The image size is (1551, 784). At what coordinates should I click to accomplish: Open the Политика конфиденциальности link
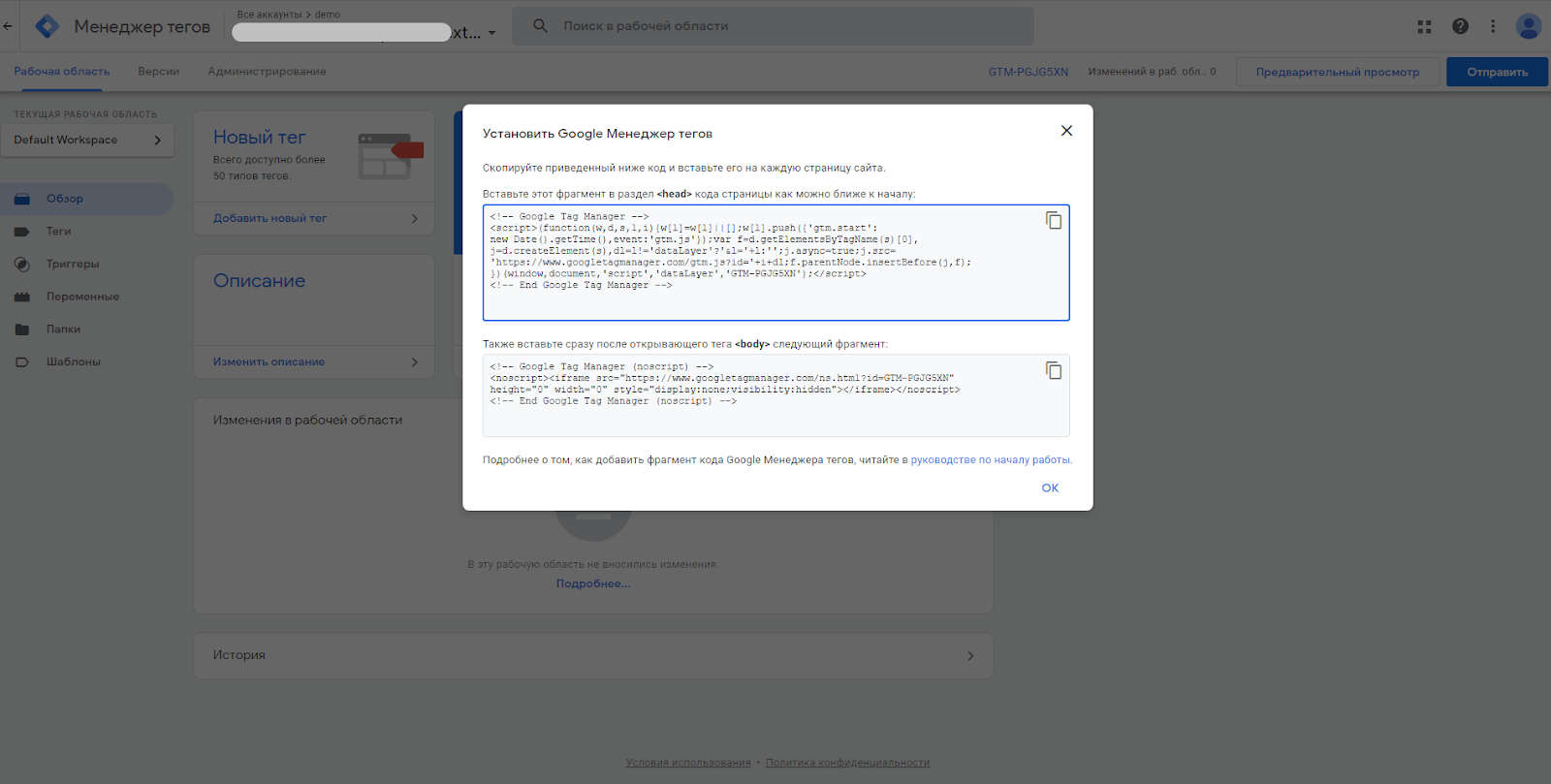pos(847,763)
